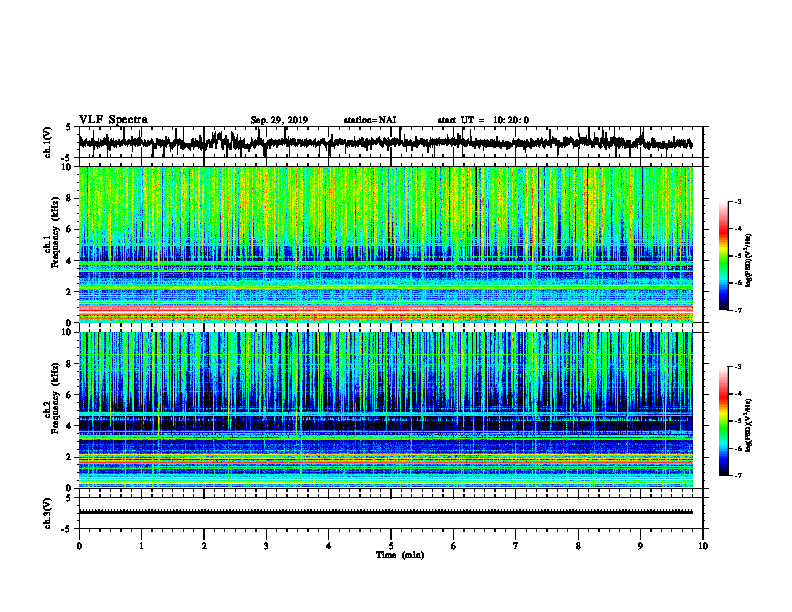Click the "ch.1(V)" axis label

48,142
